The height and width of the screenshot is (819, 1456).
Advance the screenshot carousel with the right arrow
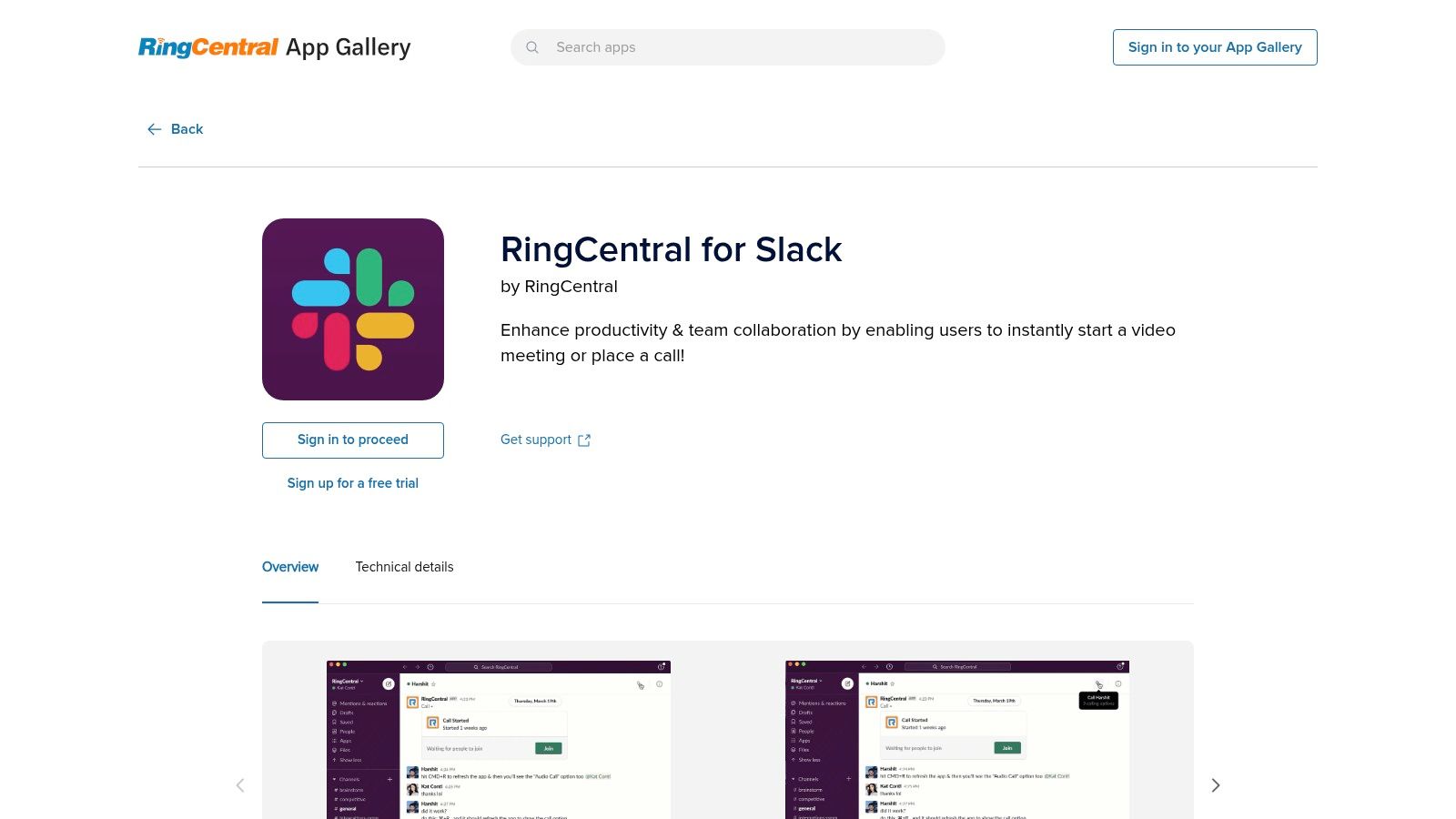click(x=1215, y=784)
